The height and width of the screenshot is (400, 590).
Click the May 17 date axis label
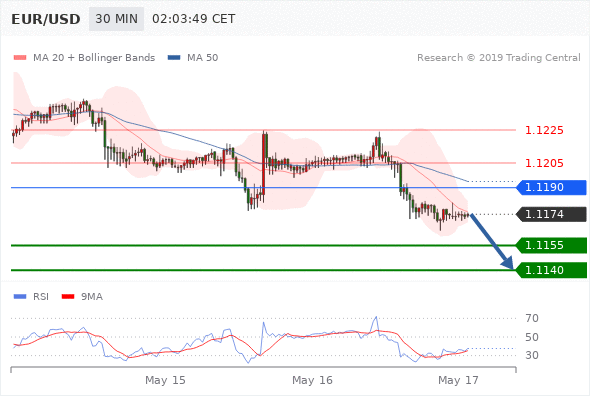[458, 380]
